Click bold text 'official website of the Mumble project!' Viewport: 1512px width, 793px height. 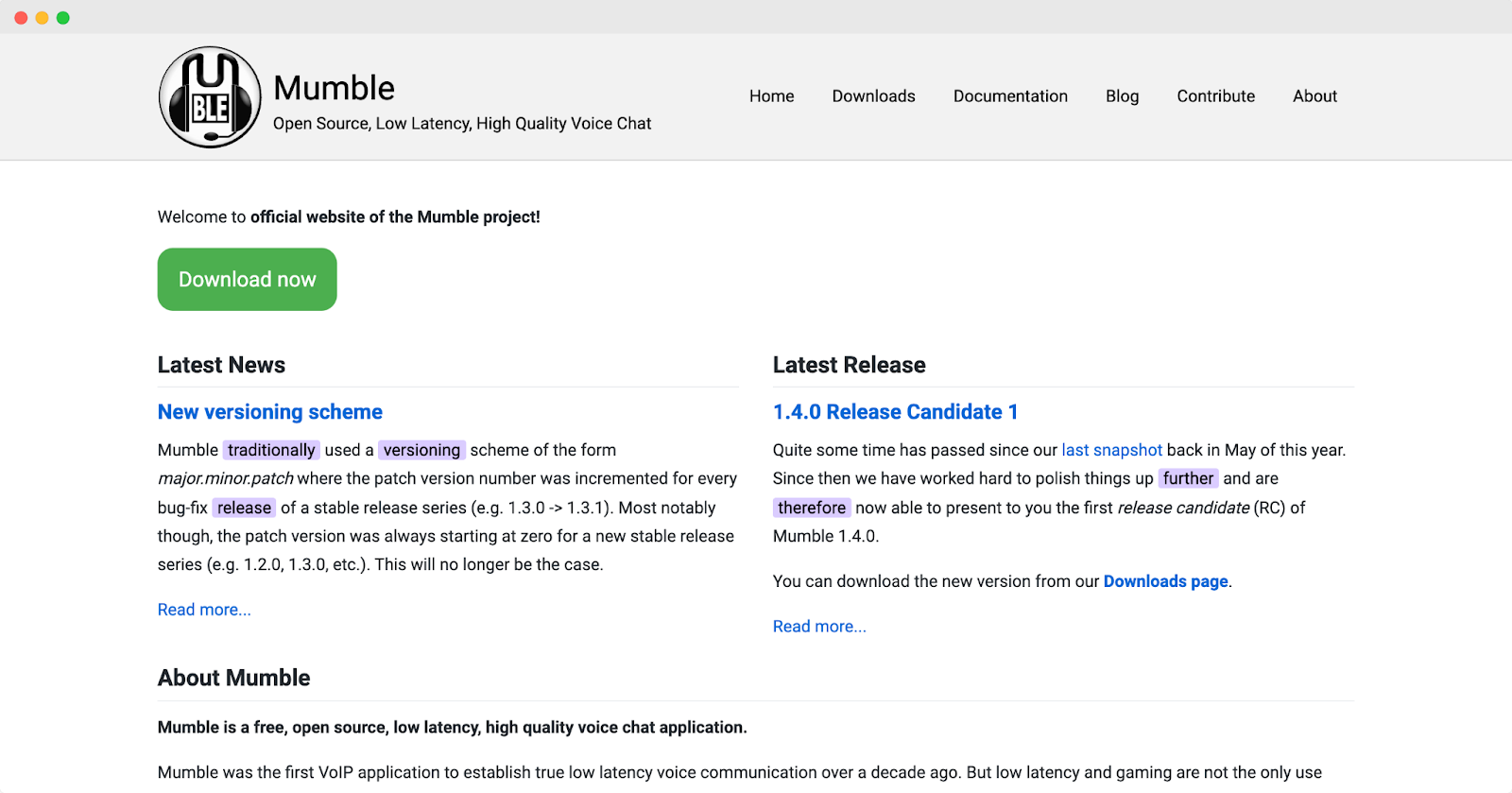(395, 216)
